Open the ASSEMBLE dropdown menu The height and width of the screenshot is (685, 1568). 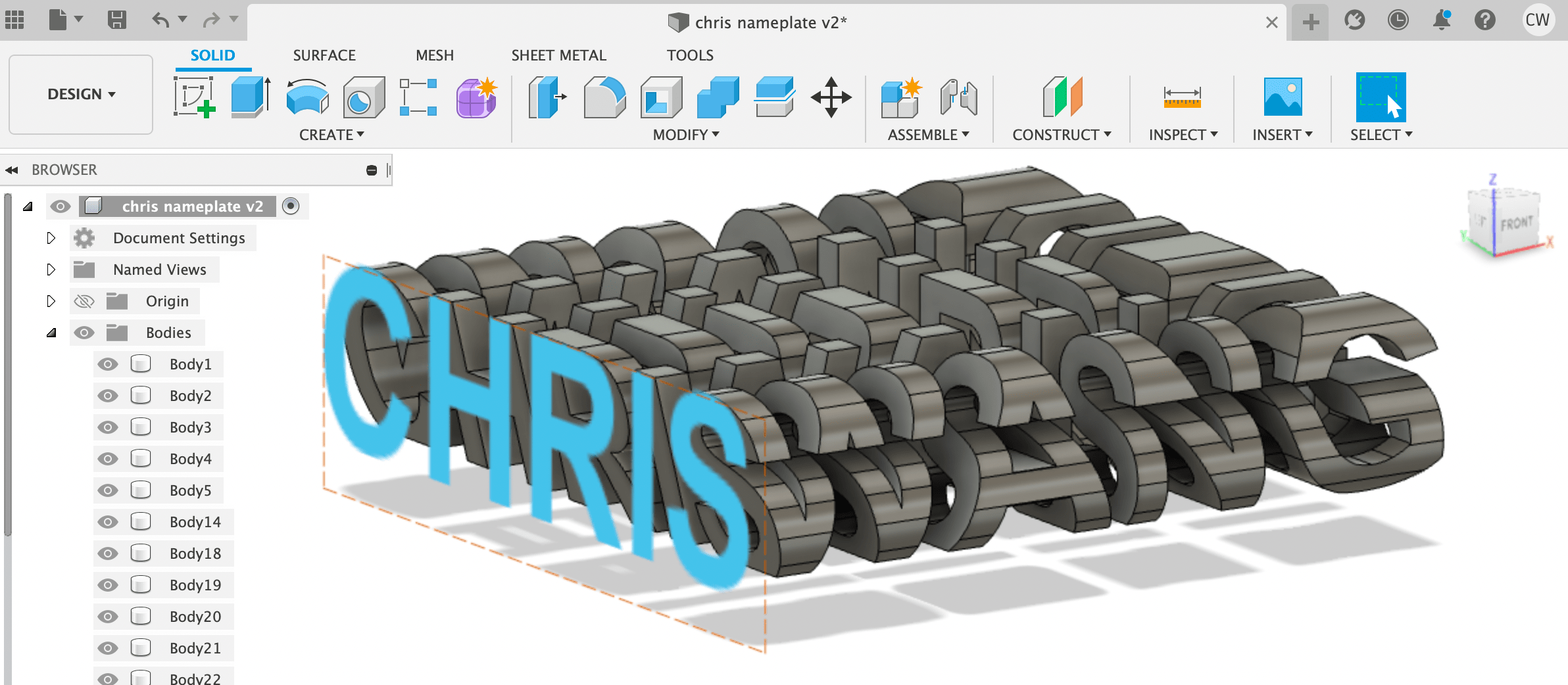point(928,135)
